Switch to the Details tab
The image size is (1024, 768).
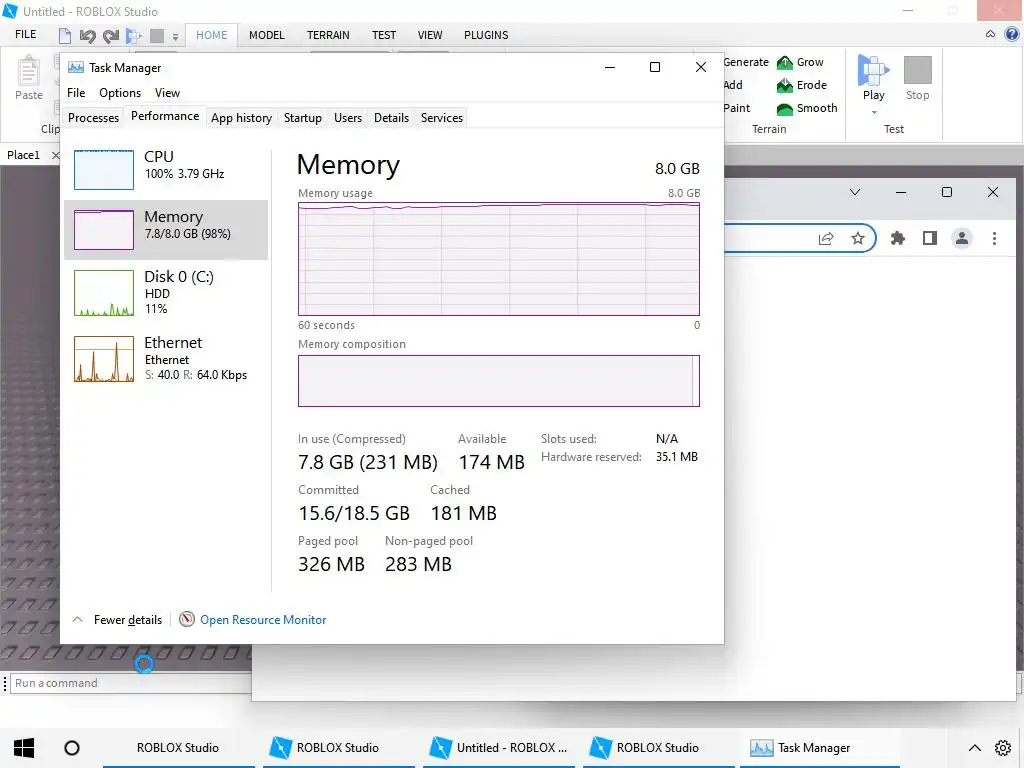click(391, 118)
